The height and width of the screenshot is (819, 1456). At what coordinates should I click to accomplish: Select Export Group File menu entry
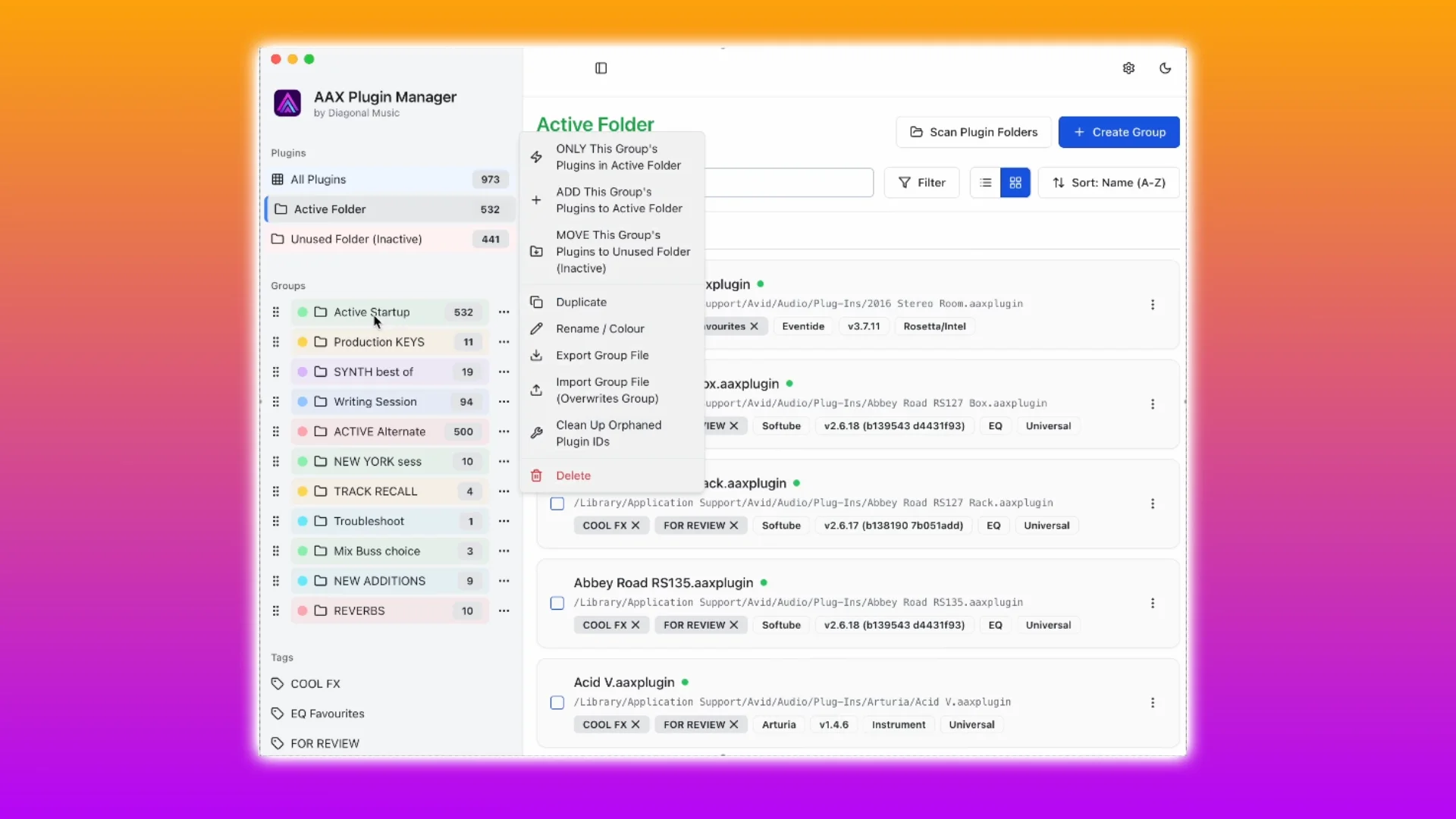coord(602,355)
